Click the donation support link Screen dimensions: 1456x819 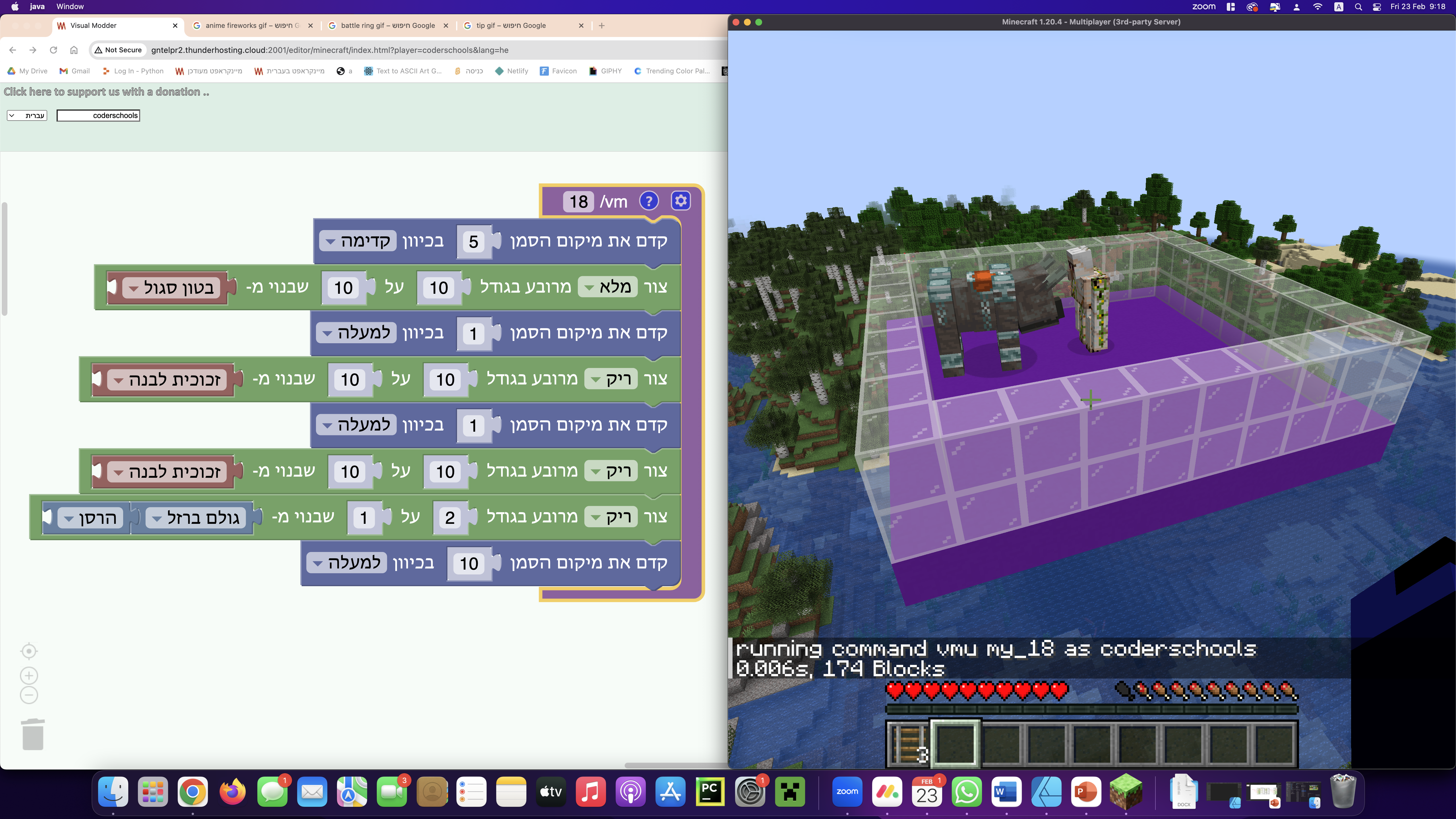tap(106, 92)
